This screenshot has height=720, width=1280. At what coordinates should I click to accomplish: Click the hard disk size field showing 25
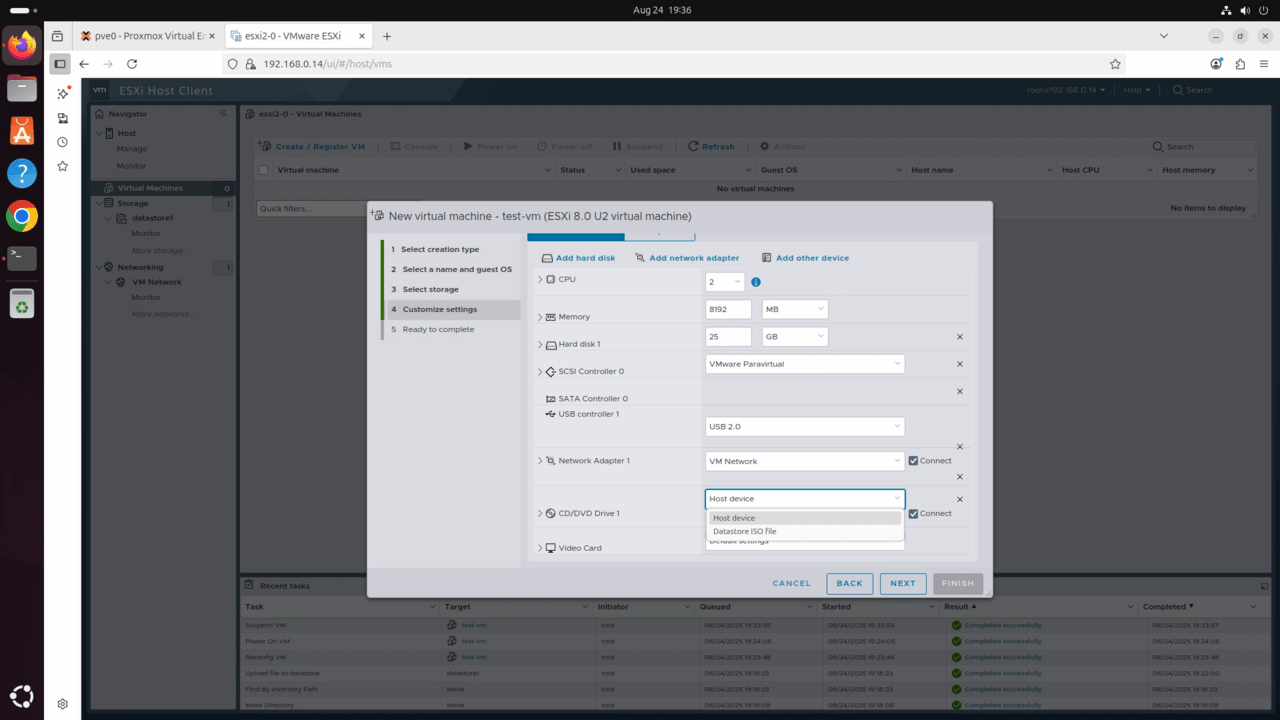tap(728, 337)
